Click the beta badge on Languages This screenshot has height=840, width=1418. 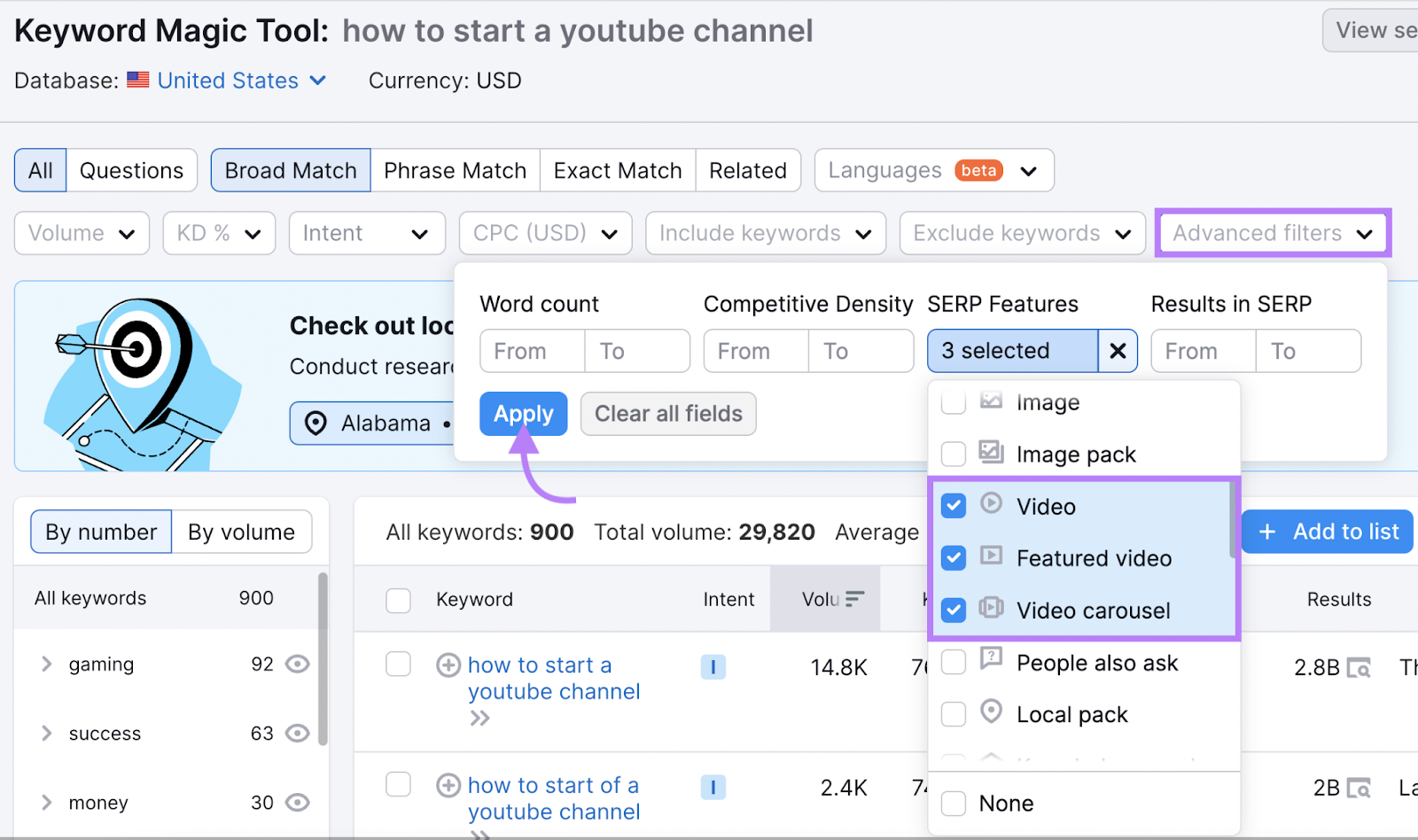tap(978, 170)
